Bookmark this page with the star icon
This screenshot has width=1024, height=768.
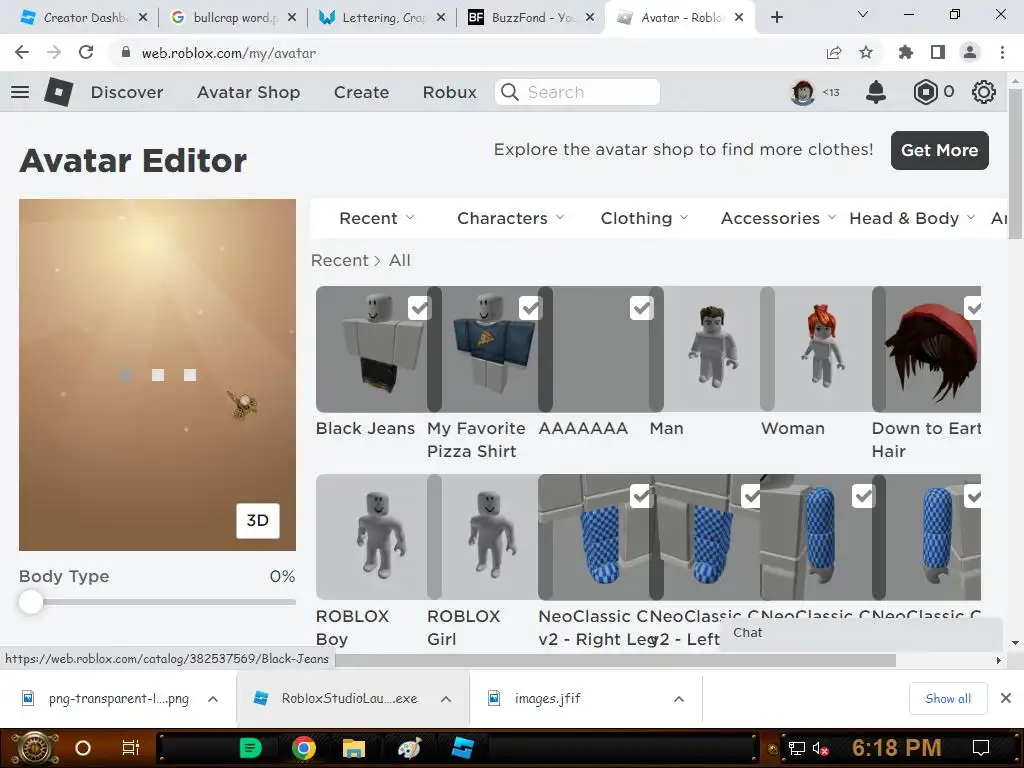click(x=866, y=52)
